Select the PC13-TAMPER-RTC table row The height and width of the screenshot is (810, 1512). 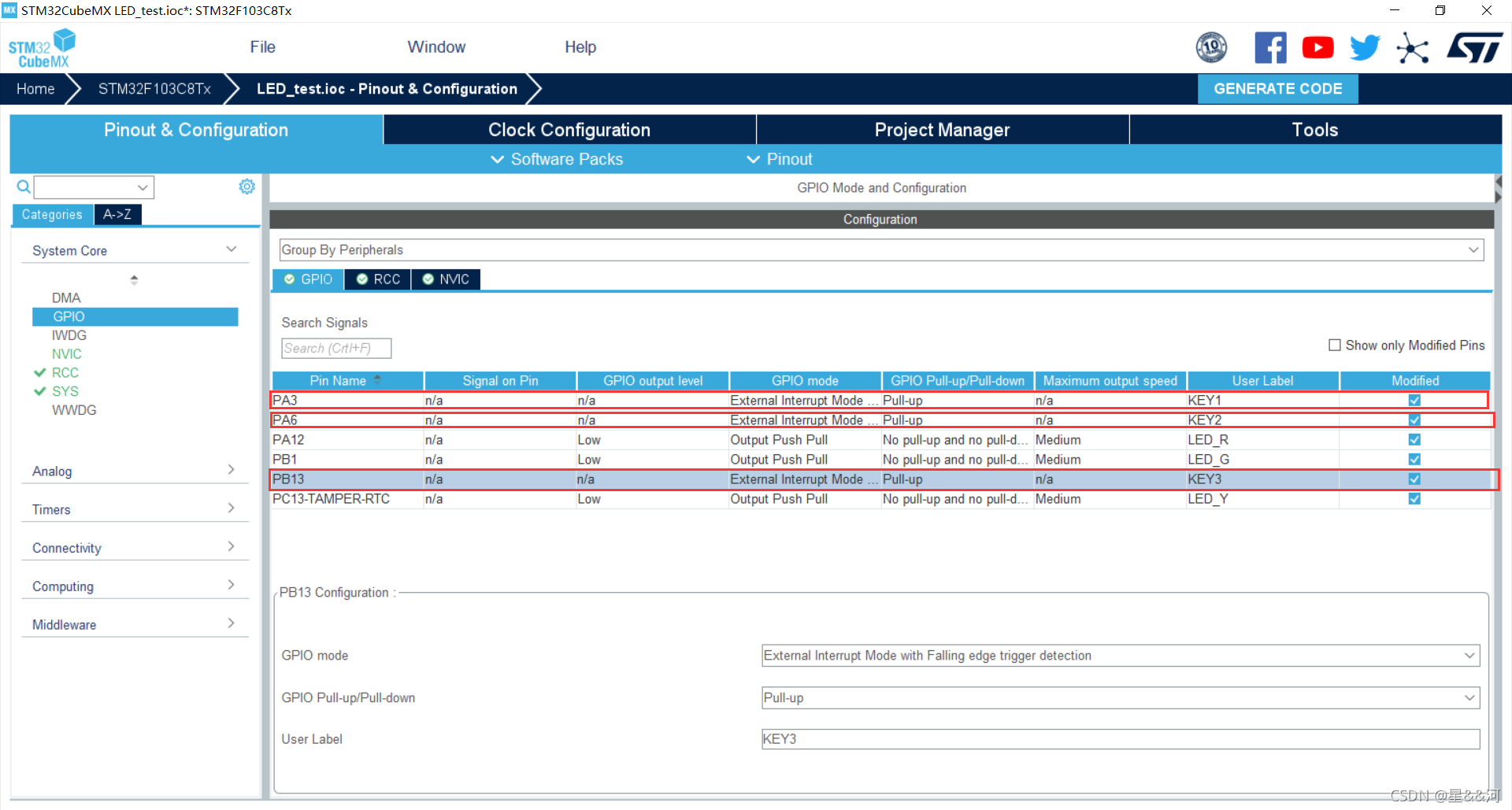click(x=881, y=498)
